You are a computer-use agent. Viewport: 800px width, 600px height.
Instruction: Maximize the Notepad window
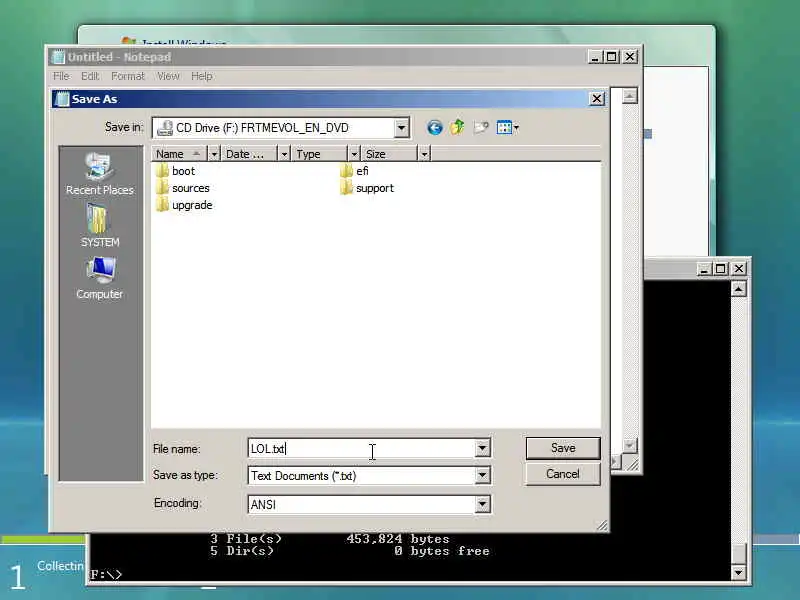[x=612, y=56]
